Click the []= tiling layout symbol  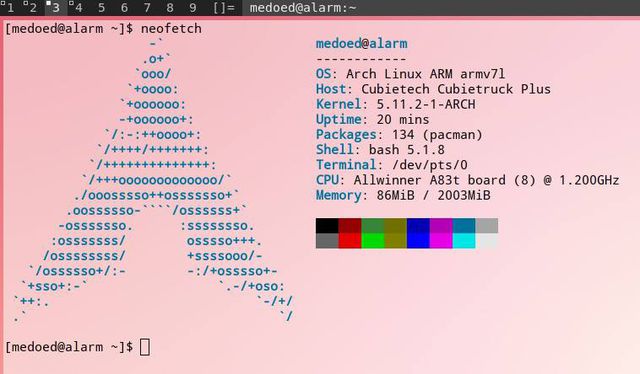point(224,8)
